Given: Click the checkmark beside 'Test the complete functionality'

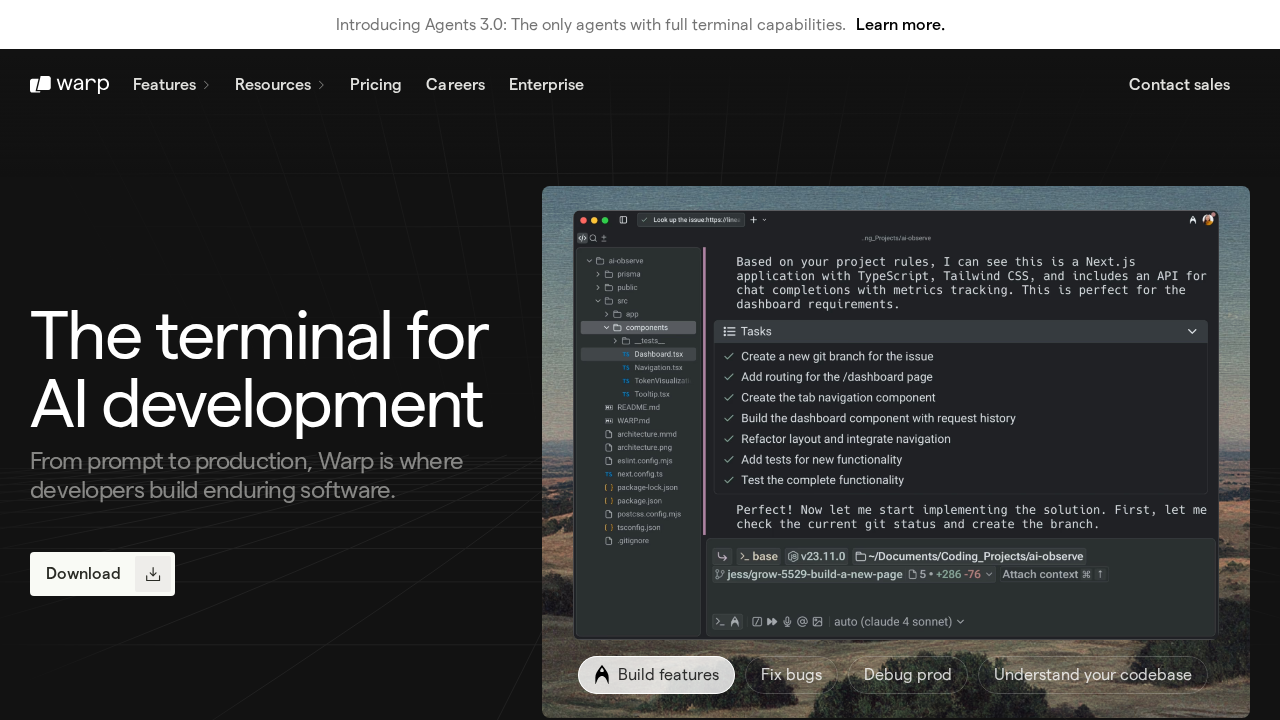Looking at the screenshot, I should pyautogui.click(x=729, y=480).
